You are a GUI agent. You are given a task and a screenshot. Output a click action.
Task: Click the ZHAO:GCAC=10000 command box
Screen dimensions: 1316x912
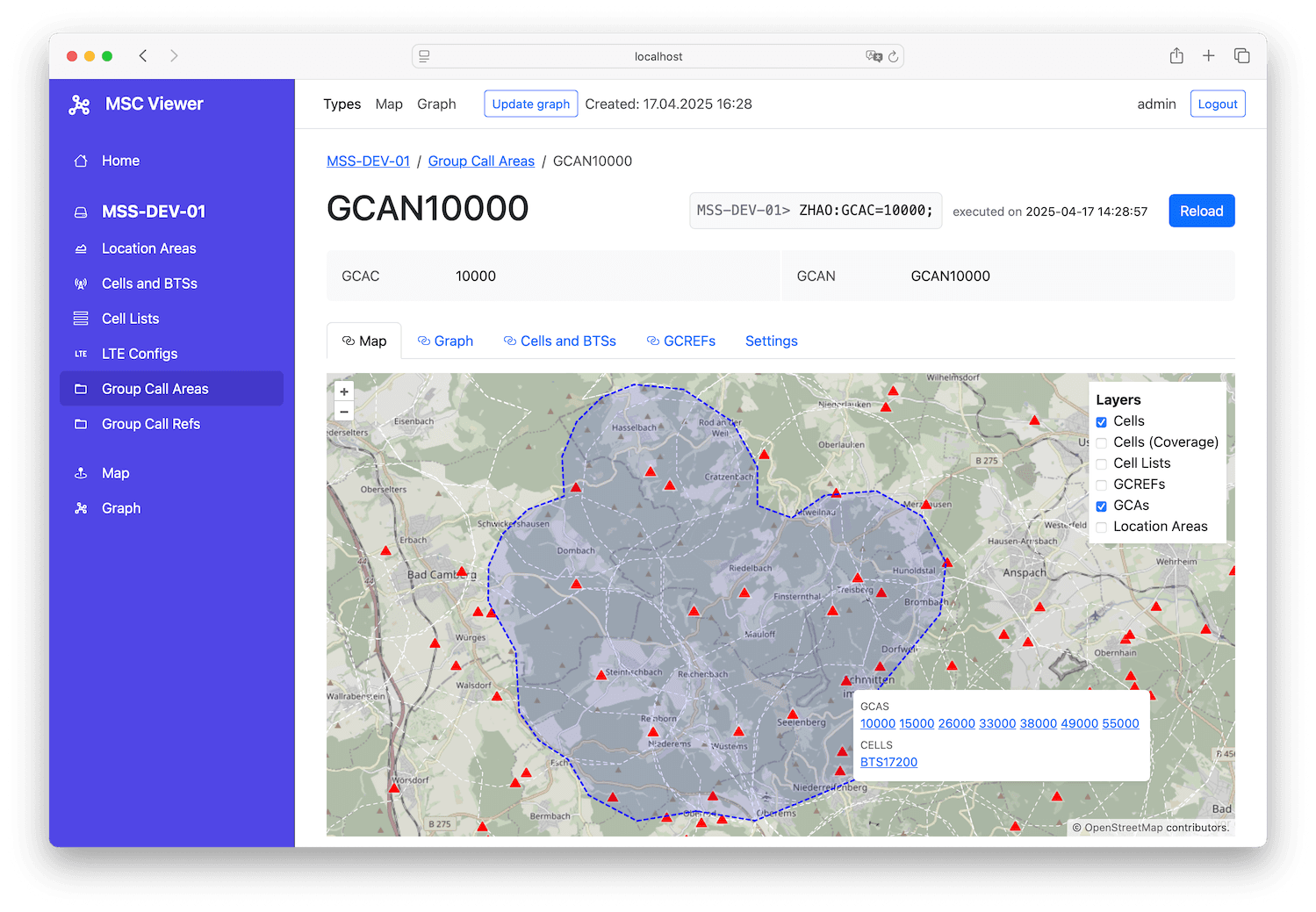816,211
